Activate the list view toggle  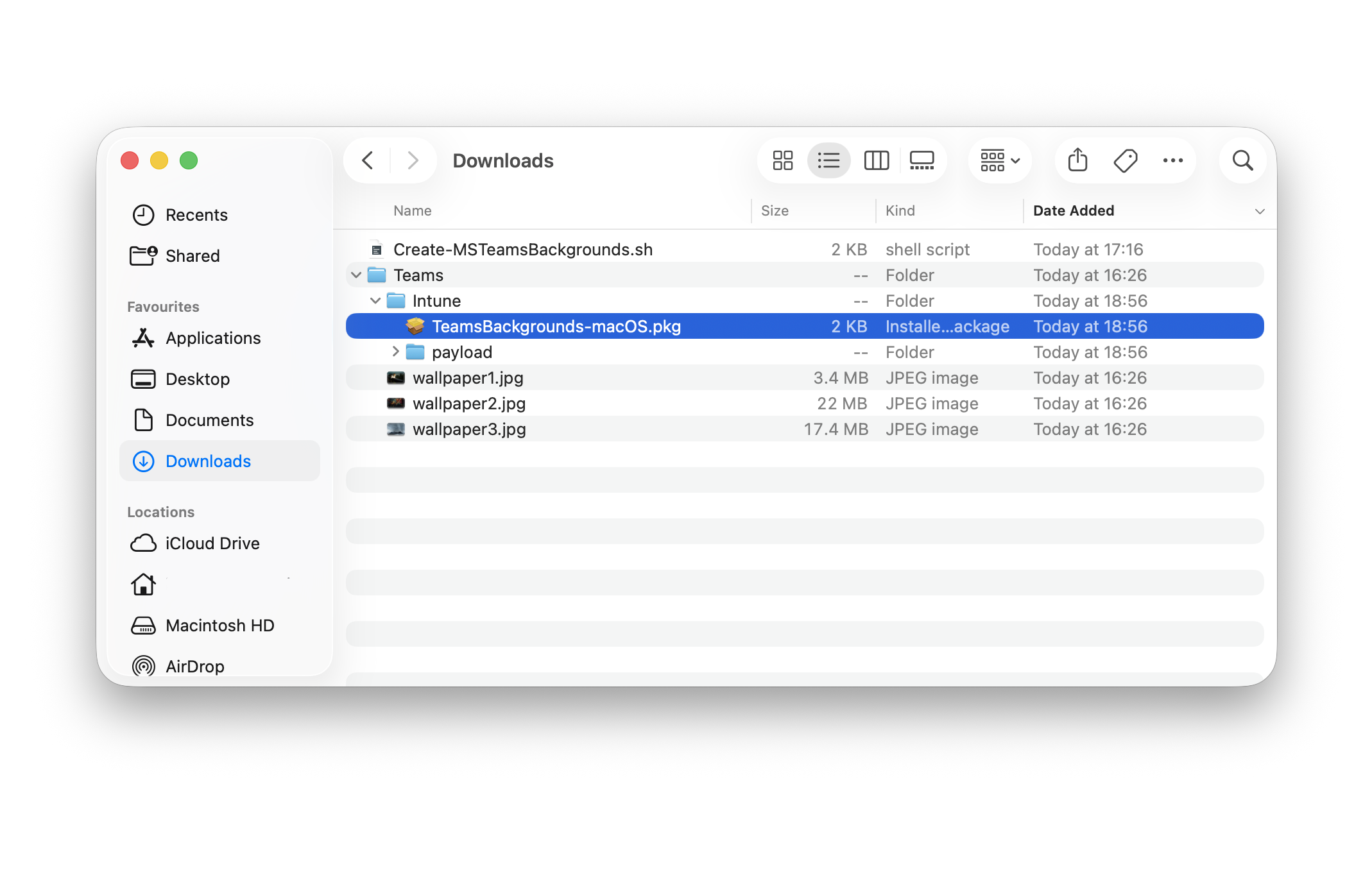pyautogui.click(x=828, y=160)
